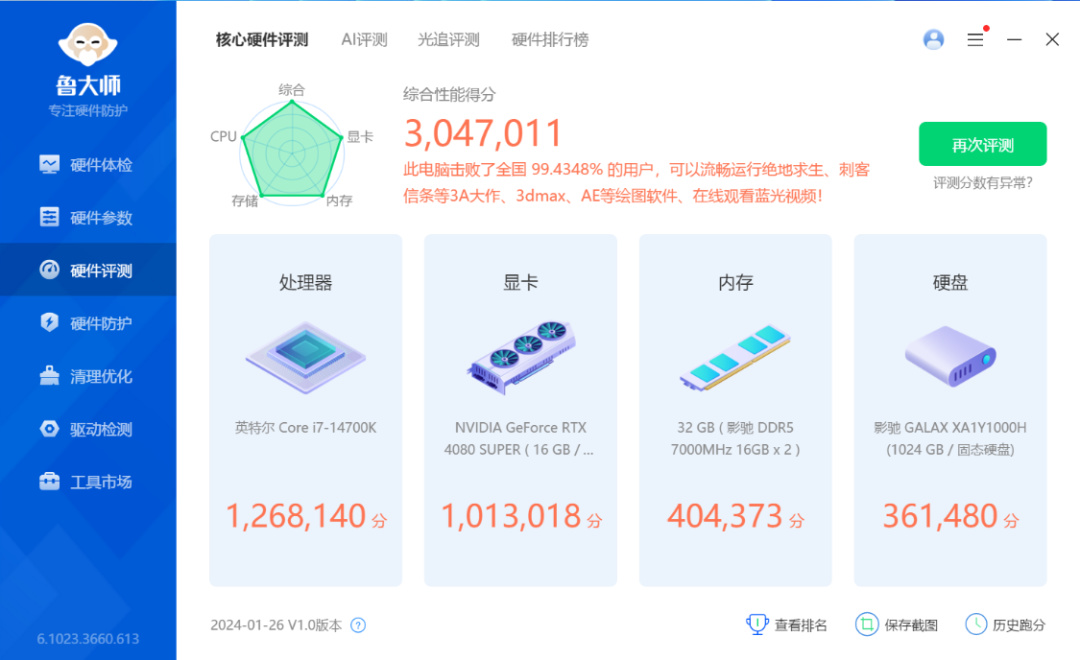
Task: Click the CPU chip illustration
Action: (305, 357)
